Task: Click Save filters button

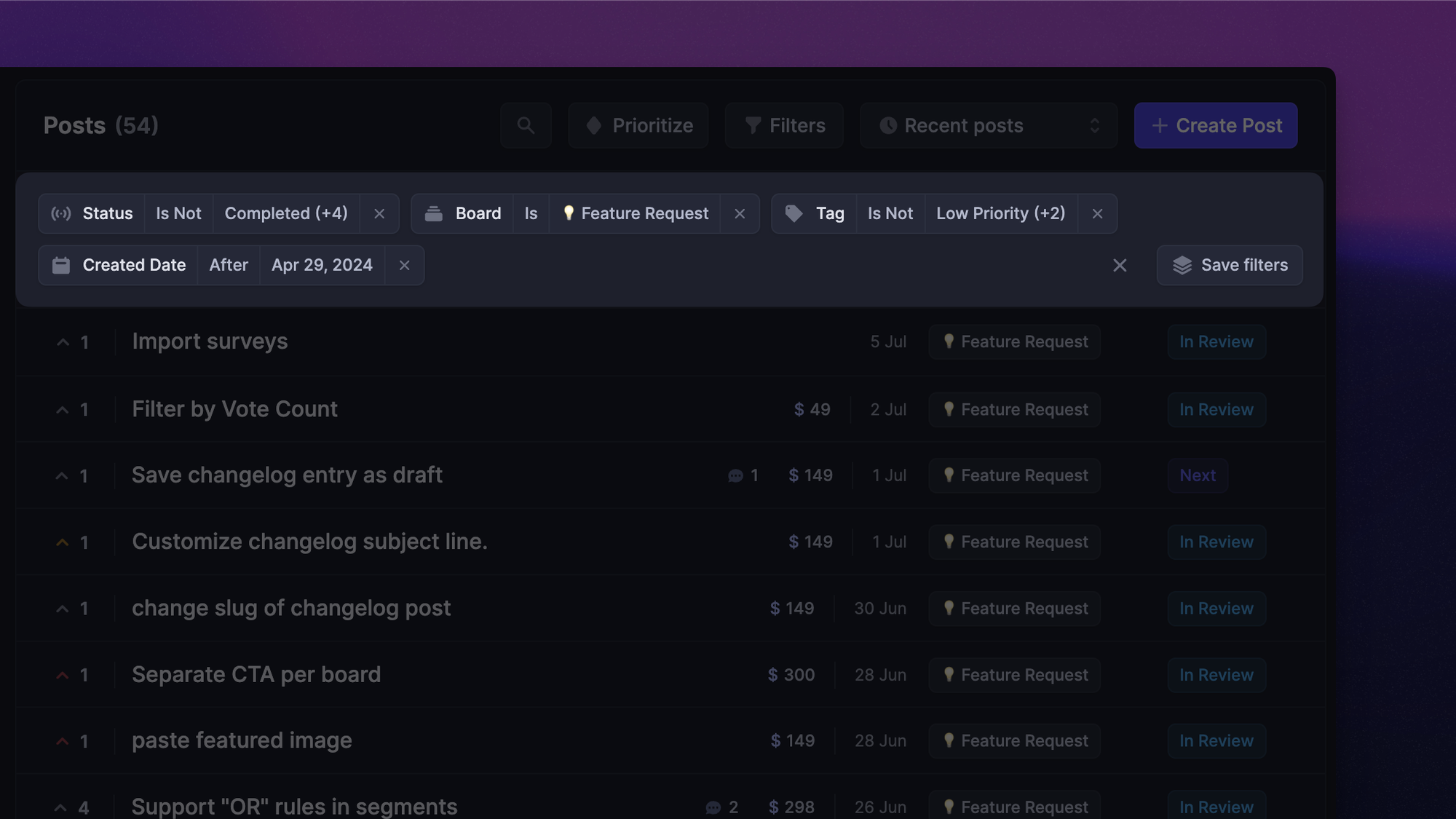Action: pos(1230,265)
